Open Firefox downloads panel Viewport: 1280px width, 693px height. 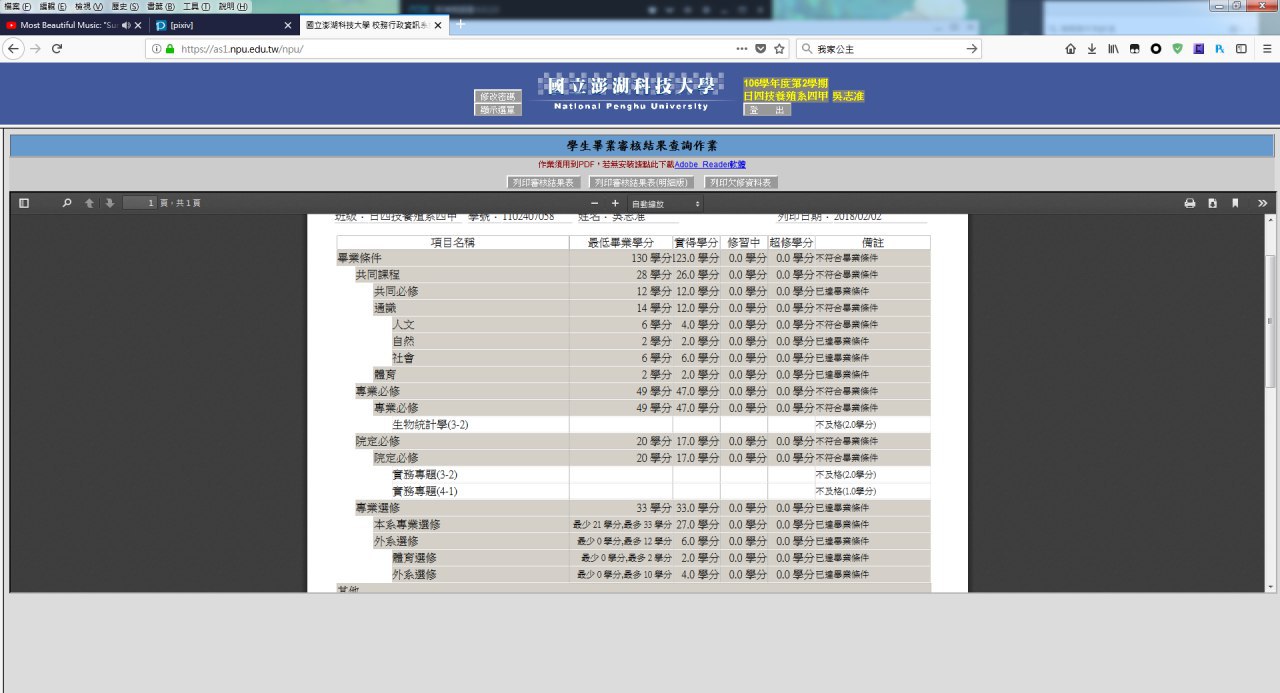click(x=1091, y=49)
